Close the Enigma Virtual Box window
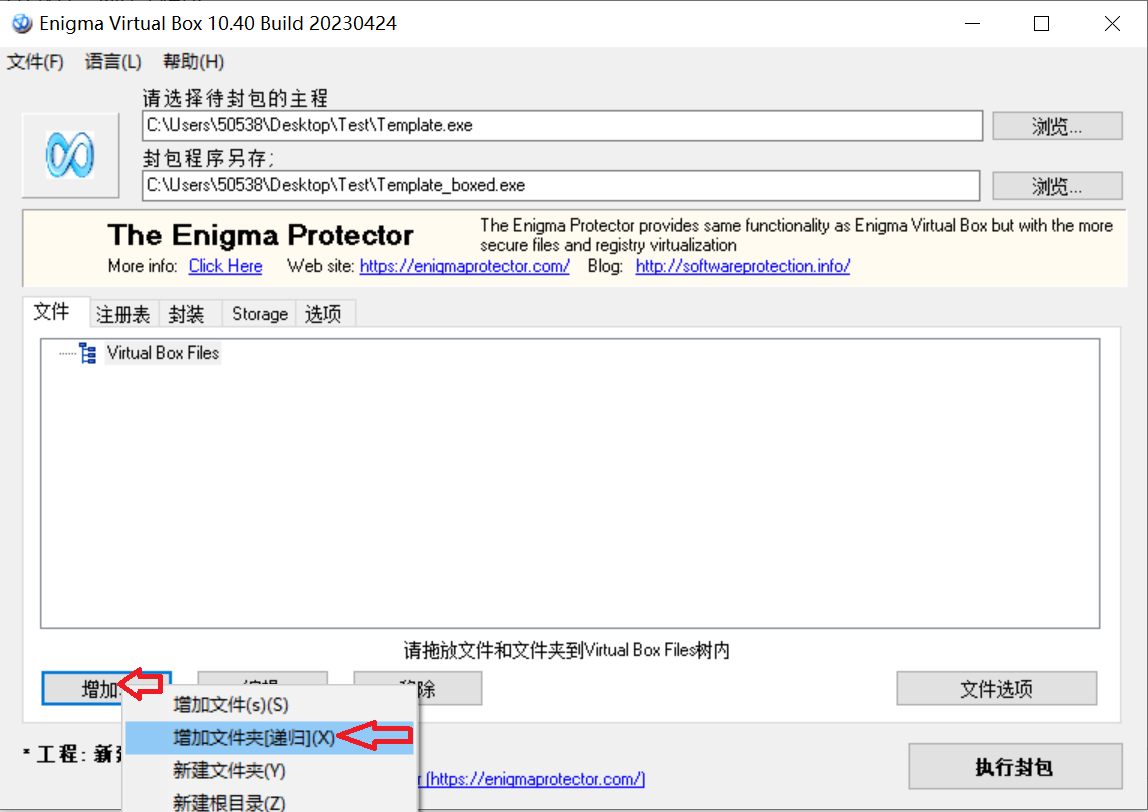Image resolution: width=1148 pixels, height=812 pixels. [1112, 23]
